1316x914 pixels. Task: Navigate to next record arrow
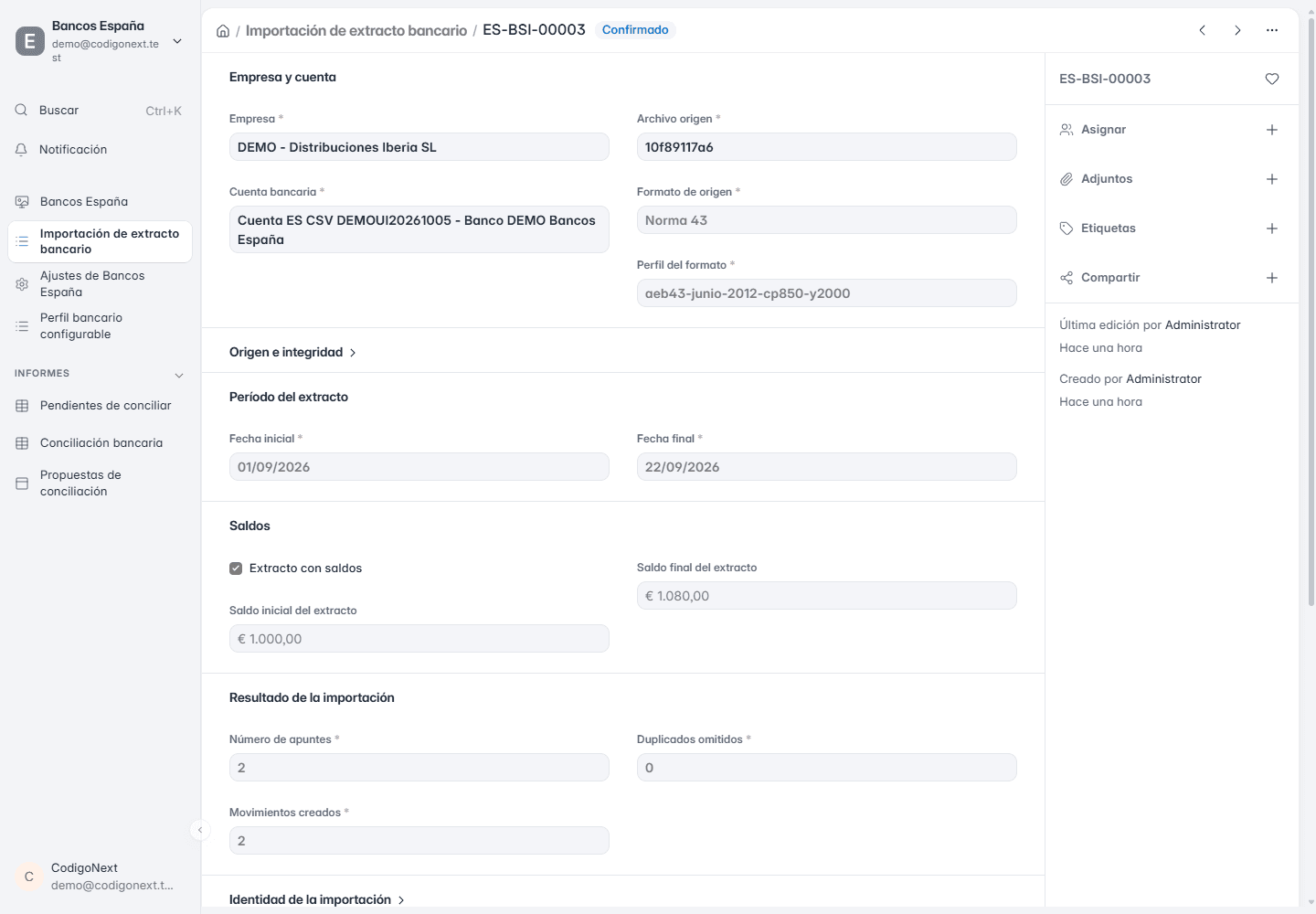pos(1237,30)
